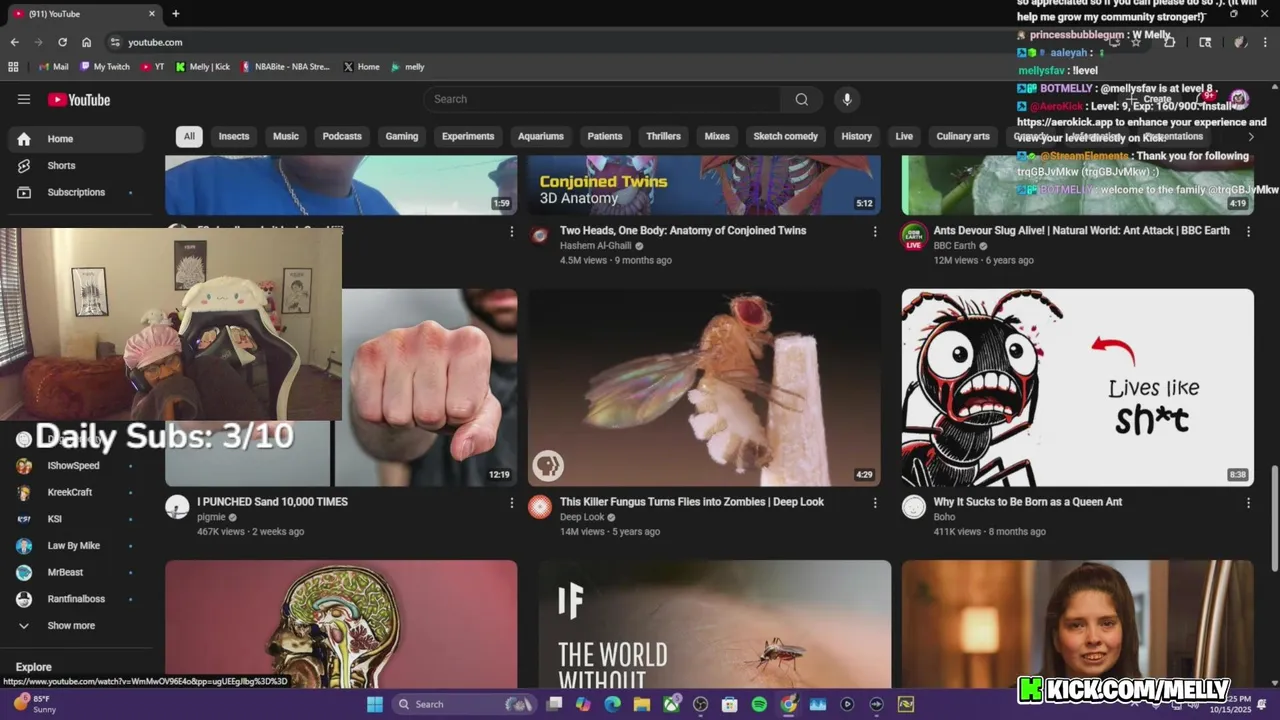Viewport: 1280px width, 720px height.
Task: Open the MrBeast subscription channel
Action: pos(75,572)
